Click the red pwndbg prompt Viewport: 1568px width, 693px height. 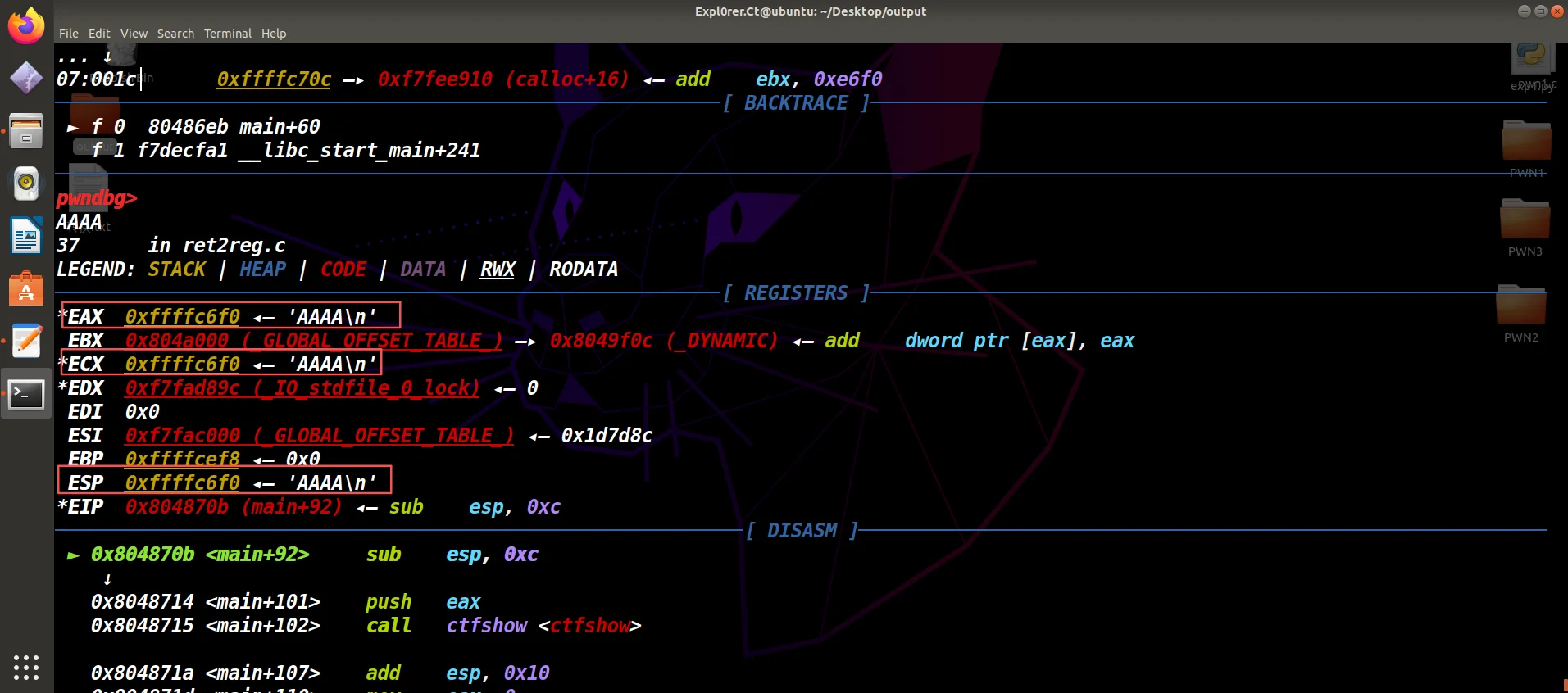point(96,198)
